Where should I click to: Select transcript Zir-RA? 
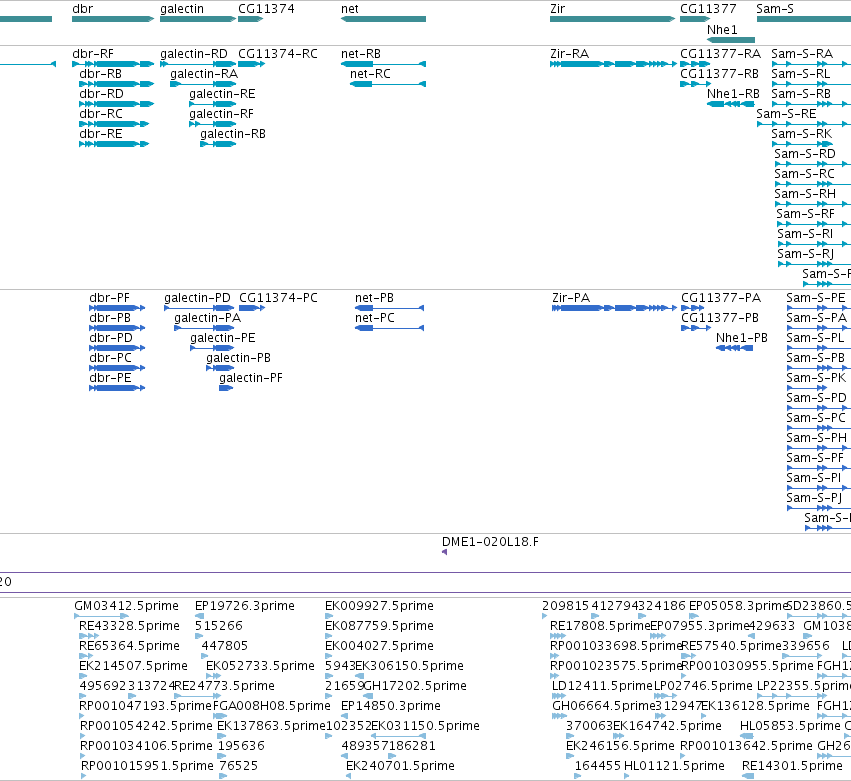tap(569, 54)
